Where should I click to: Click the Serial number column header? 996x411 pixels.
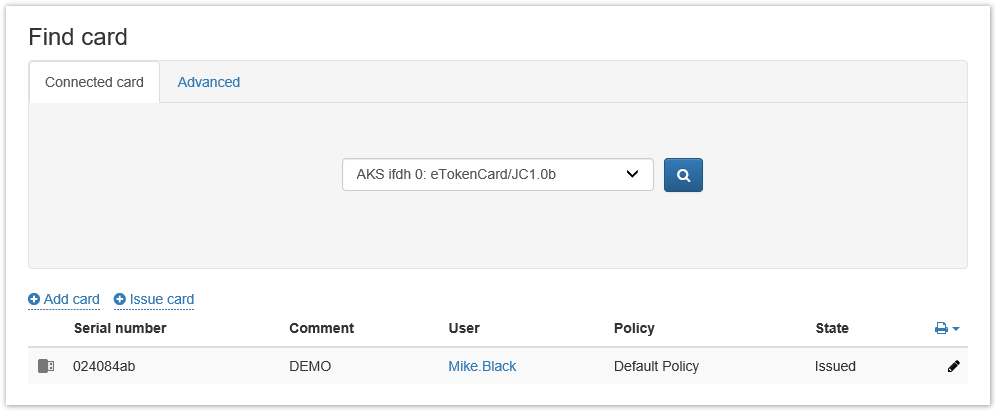click(120, 328)
